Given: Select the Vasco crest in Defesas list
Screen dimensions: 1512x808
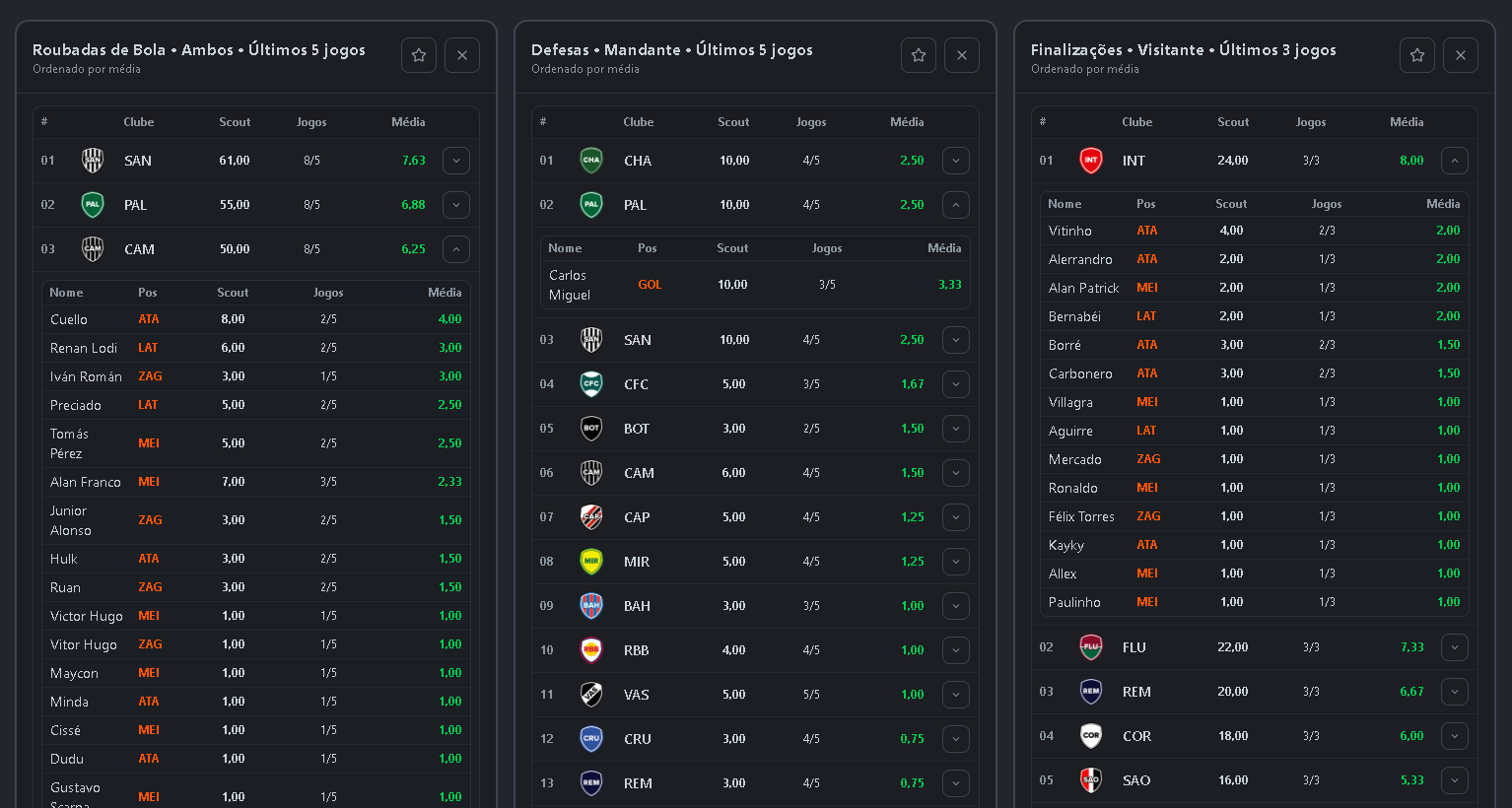Looking at the screenshot, I should [590, 694].
